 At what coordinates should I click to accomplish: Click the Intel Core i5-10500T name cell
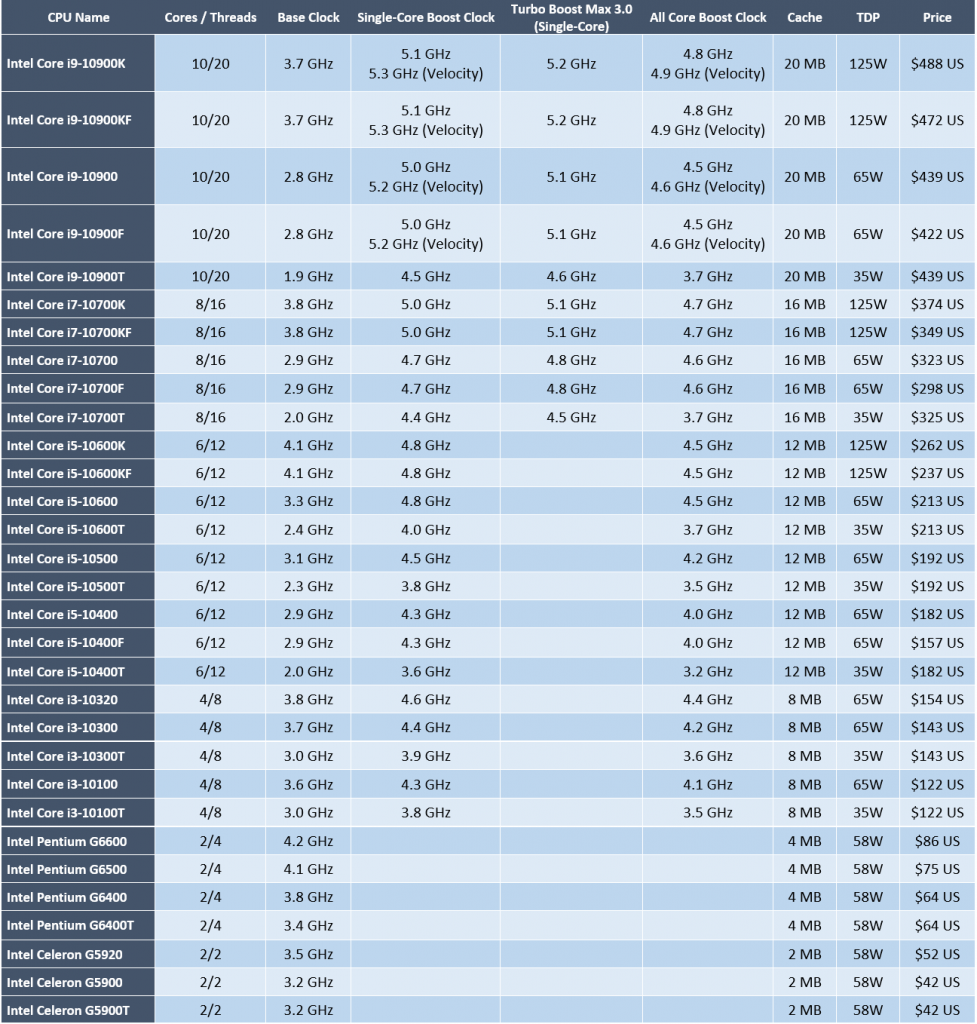(78, 586)
